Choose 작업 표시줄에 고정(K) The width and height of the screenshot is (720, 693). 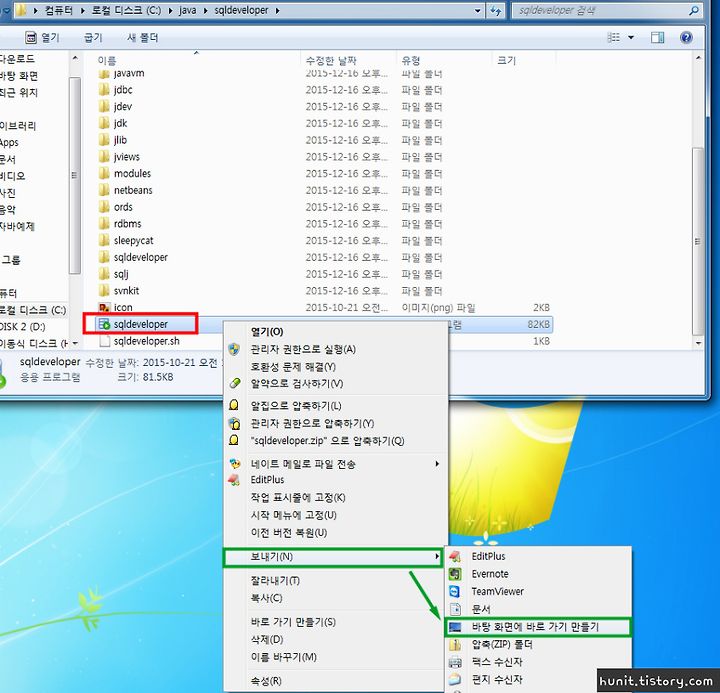(x=298, y=497)
